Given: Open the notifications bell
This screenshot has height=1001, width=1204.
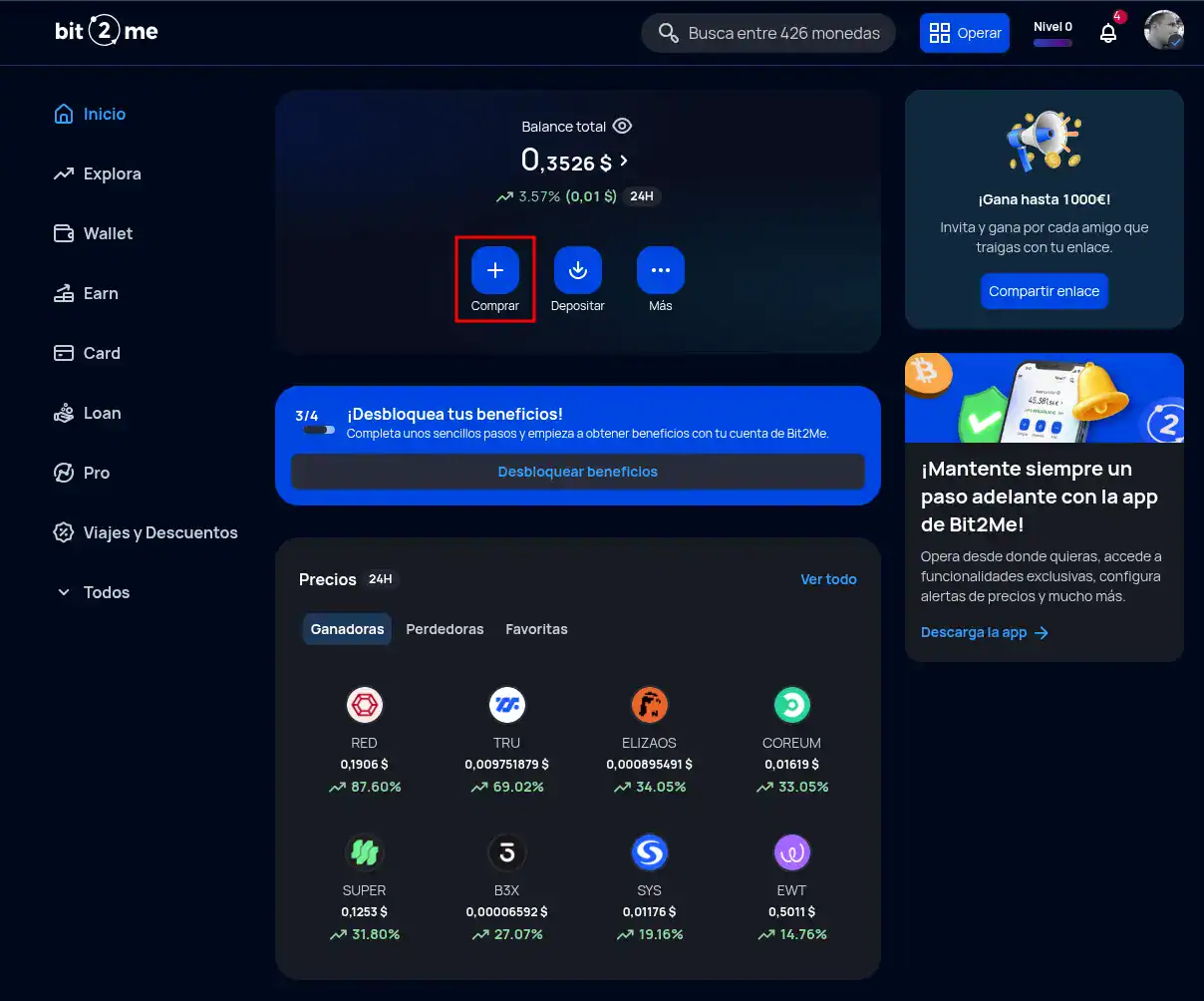Looking at the screenshot, I should (1108, 33).
